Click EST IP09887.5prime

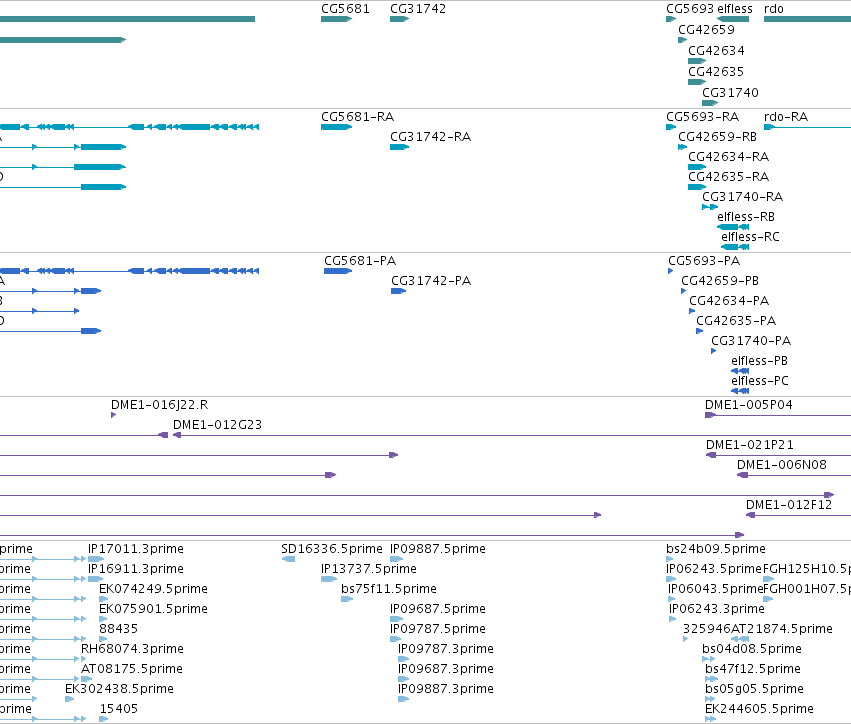(397, 559)
